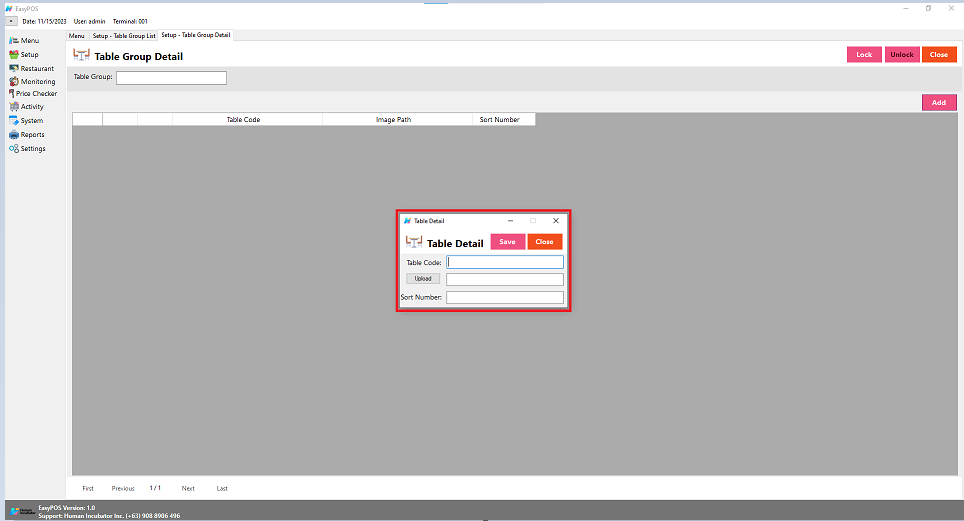
Task: Open the Monitoring section
Action: (x=32, y=81)
